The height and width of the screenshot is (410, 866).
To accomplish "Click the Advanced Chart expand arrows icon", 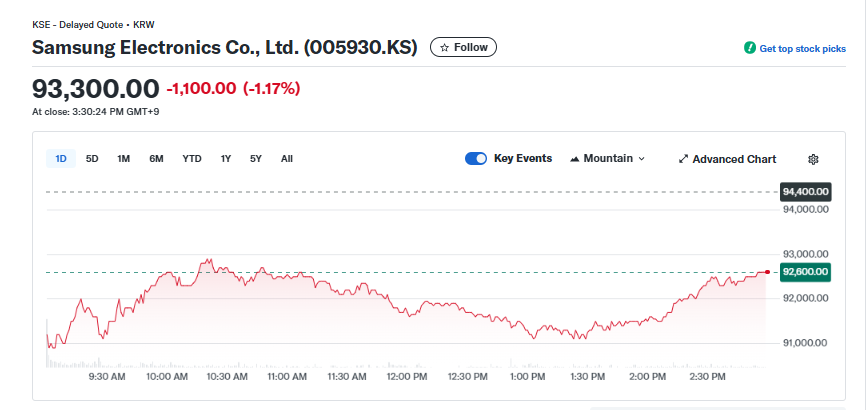I will click(x=683, y=159).
